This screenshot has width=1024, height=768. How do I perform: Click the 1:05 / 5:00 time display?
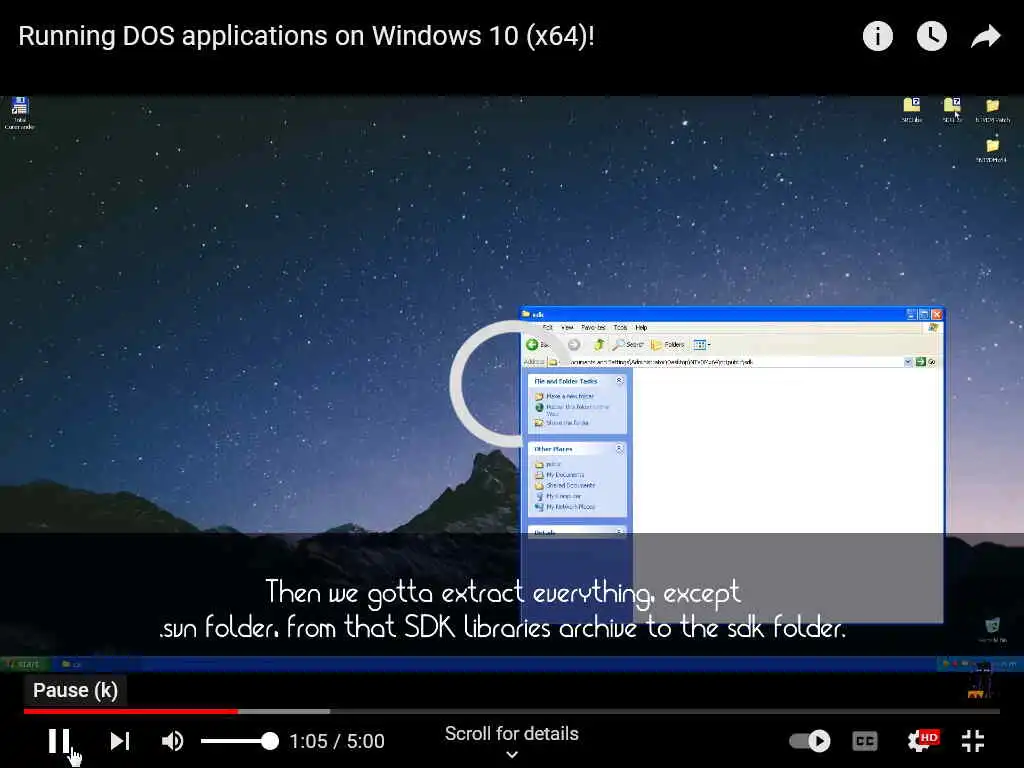point(337,741)
